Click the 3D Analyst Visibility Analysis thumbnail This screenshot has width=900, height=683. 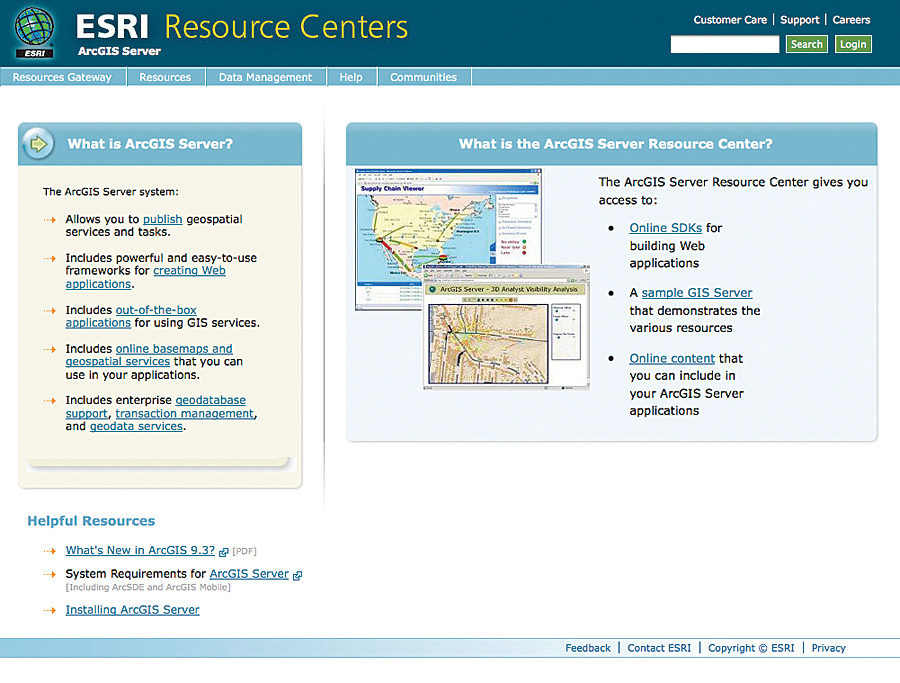tap(506, 327)
